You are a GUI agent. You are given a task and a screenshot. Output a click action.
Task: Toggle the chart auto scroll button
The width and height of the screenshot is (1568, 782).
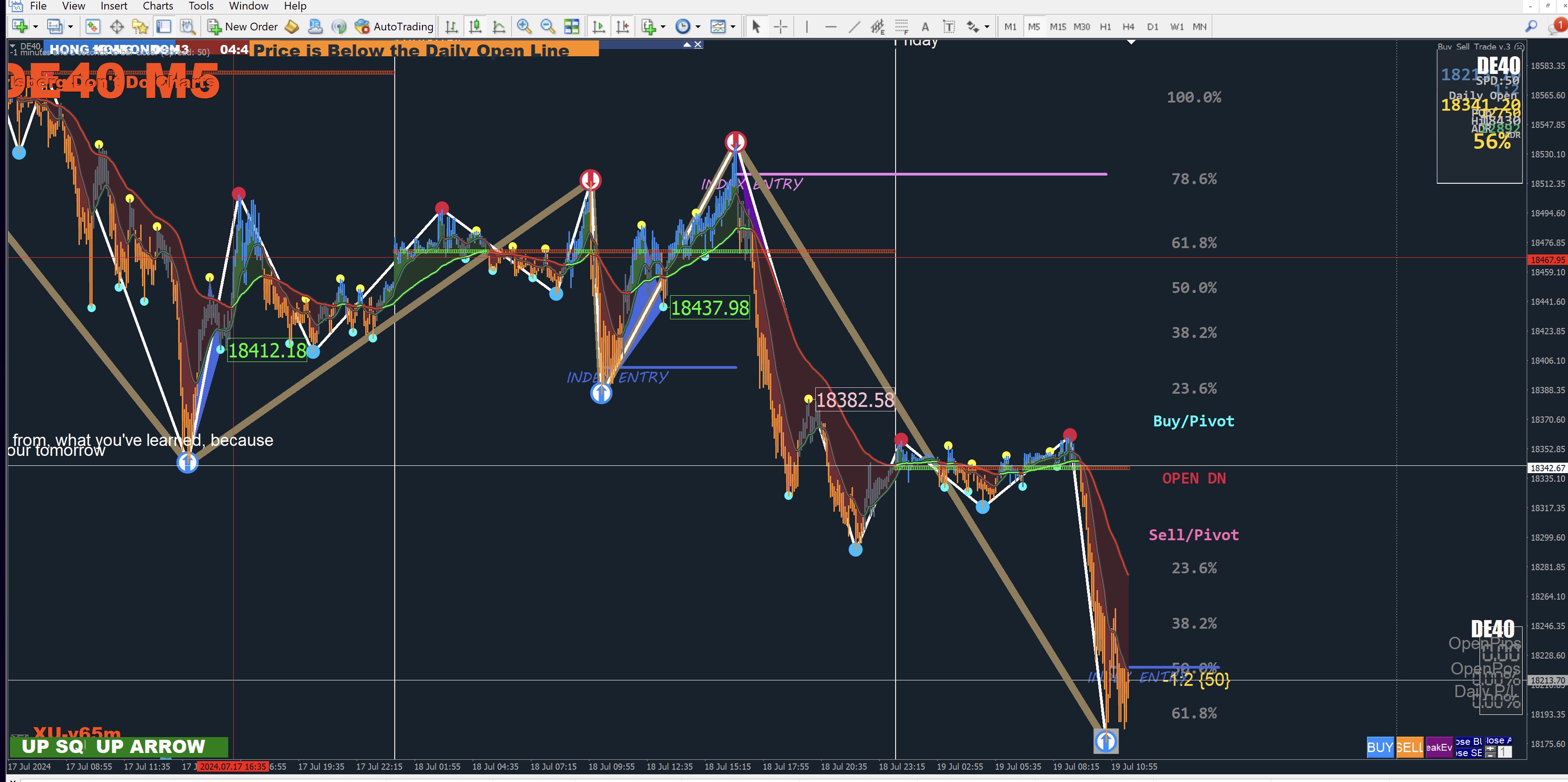pyautogui.click(x=598, y=27)
